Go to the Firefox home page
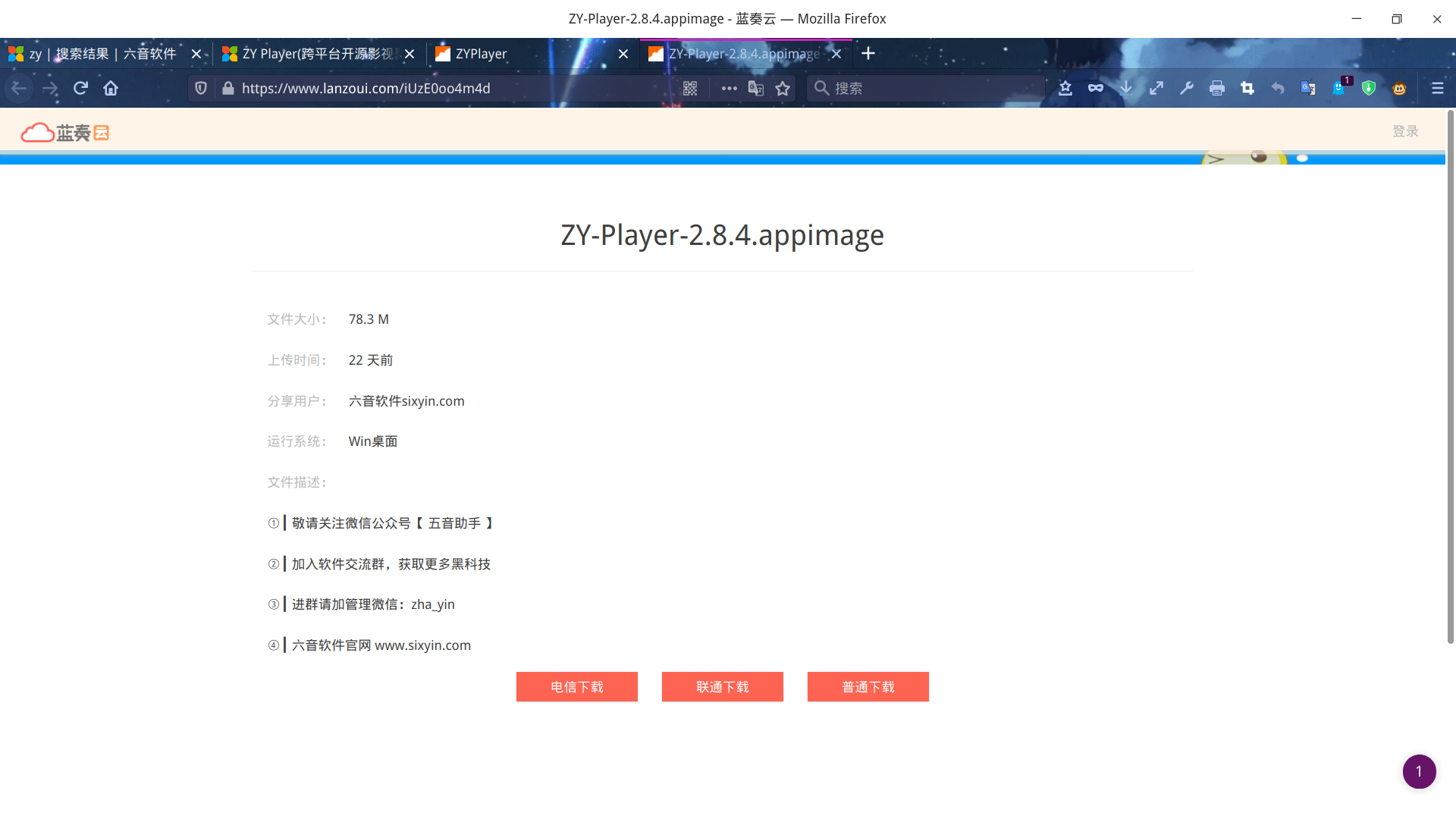This screenshot has height=819, width=1456. (x=111, y=89)
